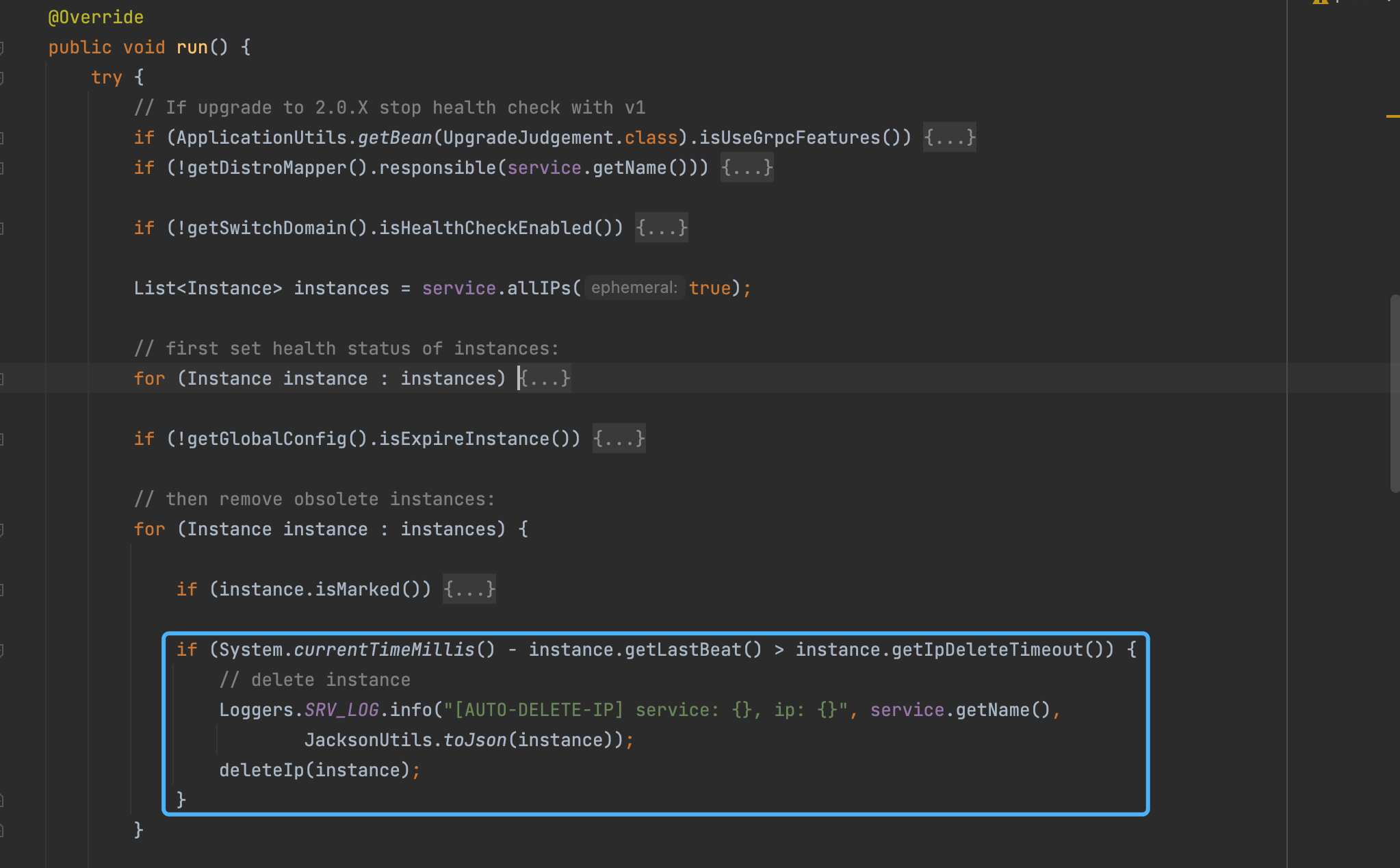Click the Loggers class reference
The height and width of the screenshot is (868, 1400).
tap(256, 710)
